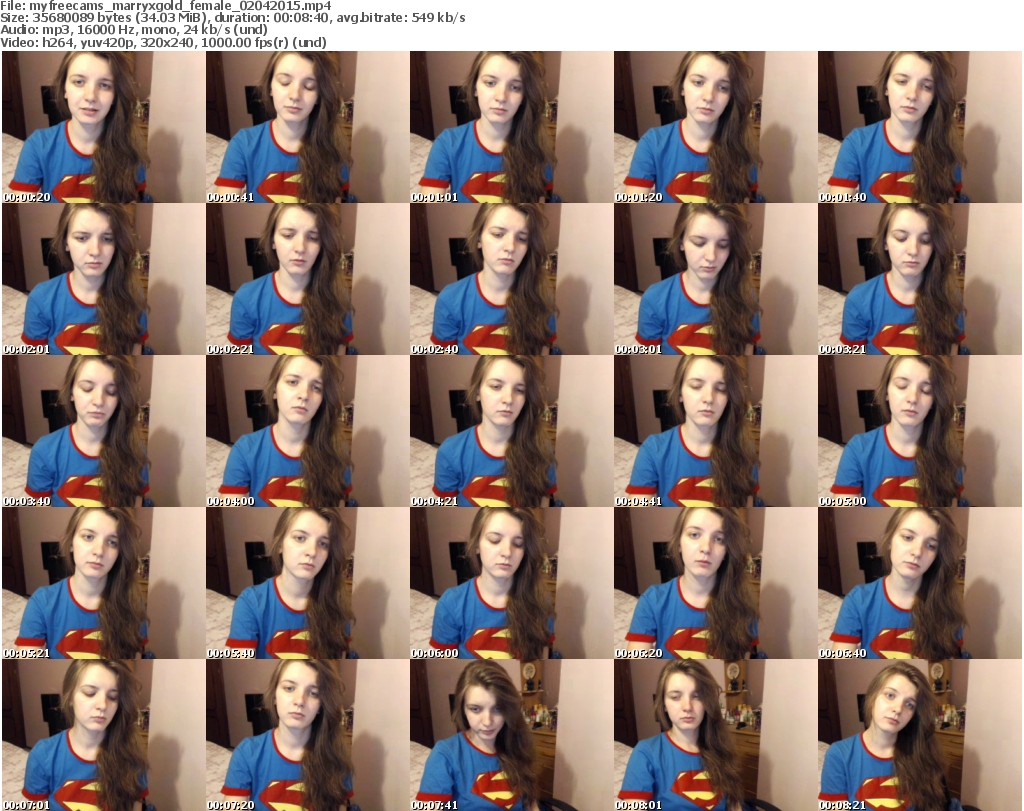
Task: Open the frame at 00:03:01
Action: pyautogui.click(x=716, y=279)
